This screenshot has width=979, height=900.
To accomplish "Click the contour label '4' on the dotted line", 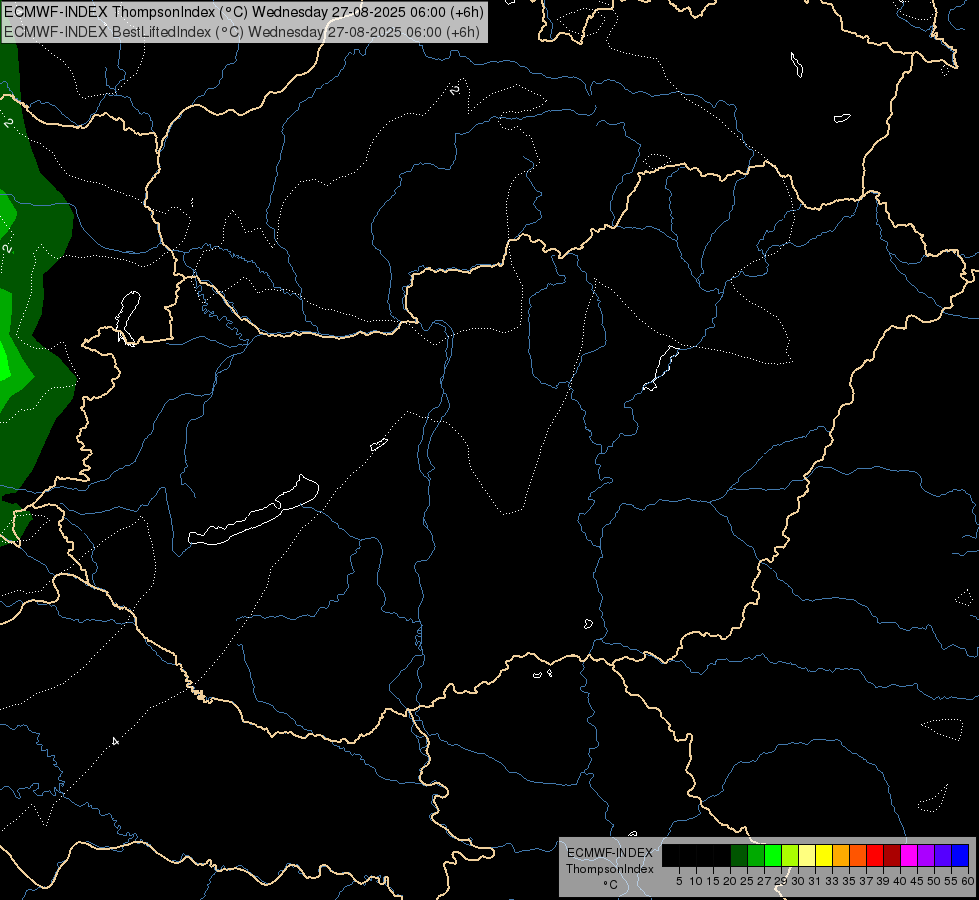I will click(115, 741).
